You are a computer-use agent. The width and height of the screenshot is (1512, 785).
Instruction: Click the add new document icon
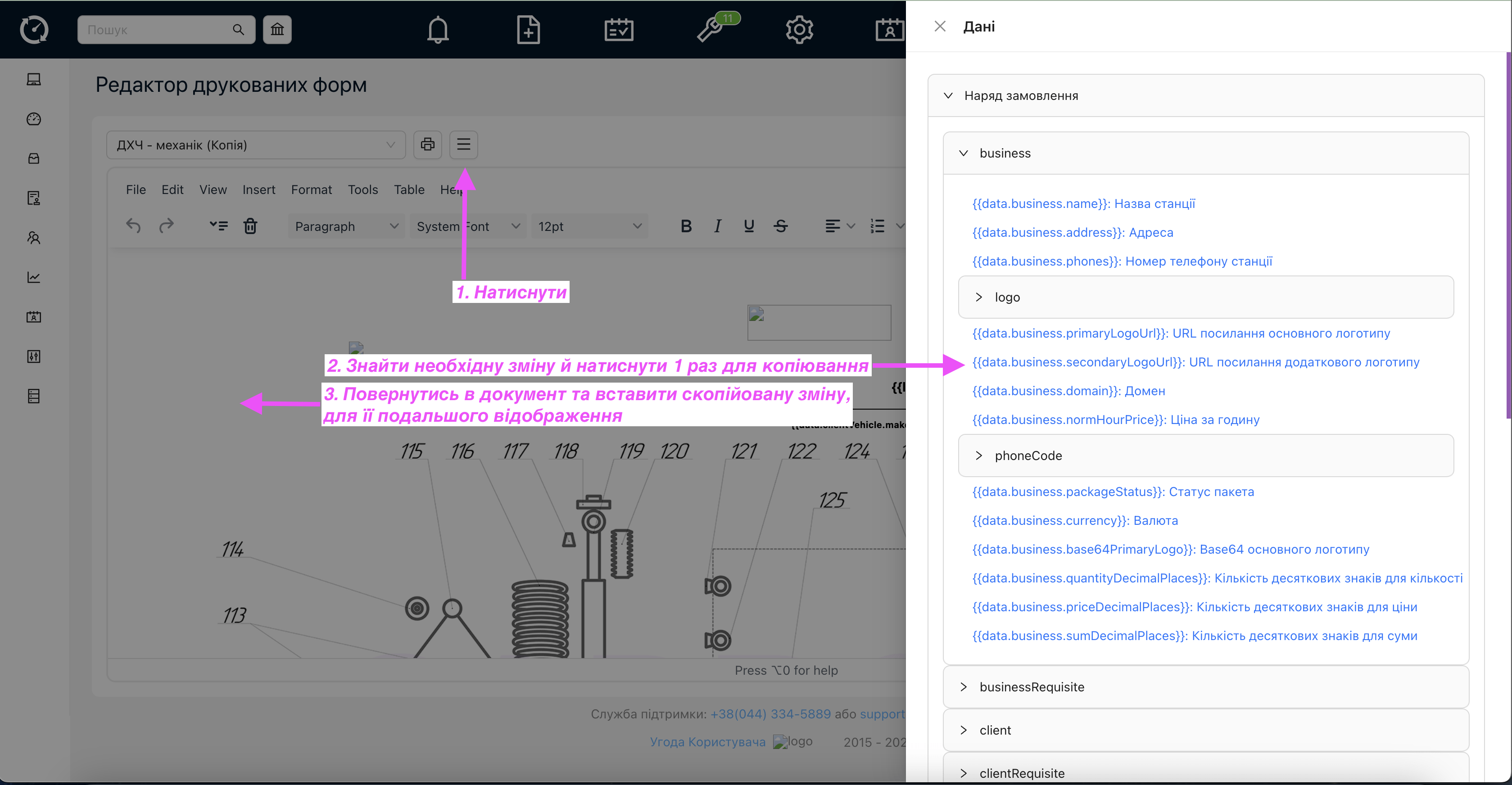click(x=528, y=29)
